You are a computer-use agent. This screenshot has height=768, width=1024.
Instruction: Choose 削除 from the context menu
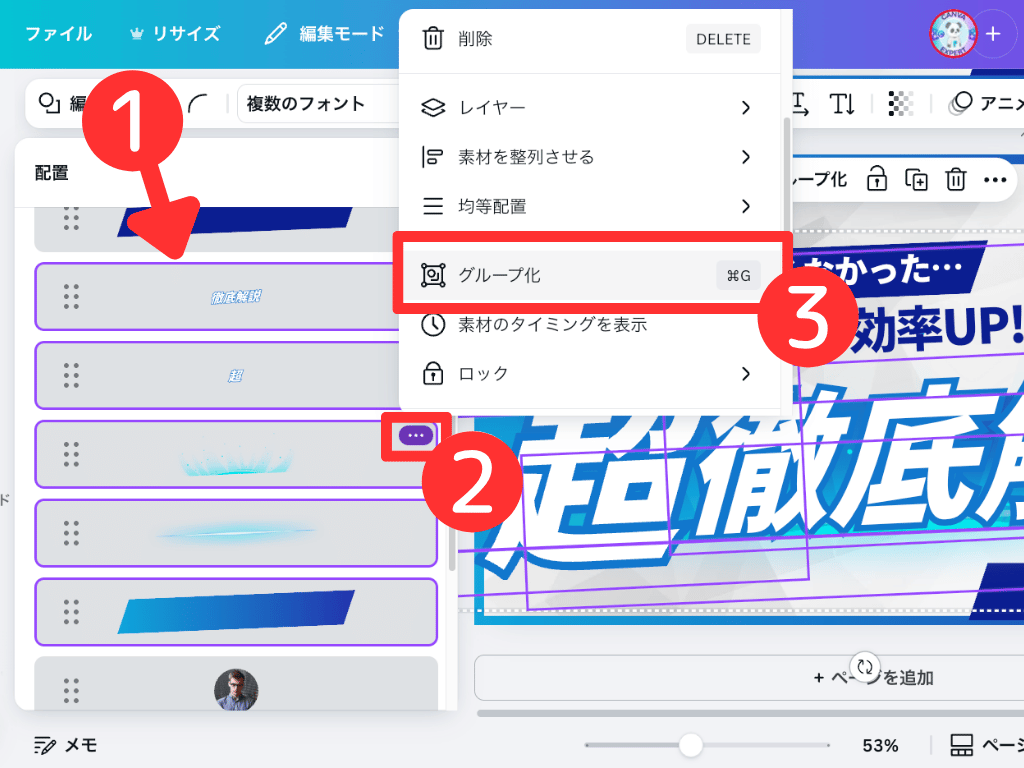click(x=590, y=39)
